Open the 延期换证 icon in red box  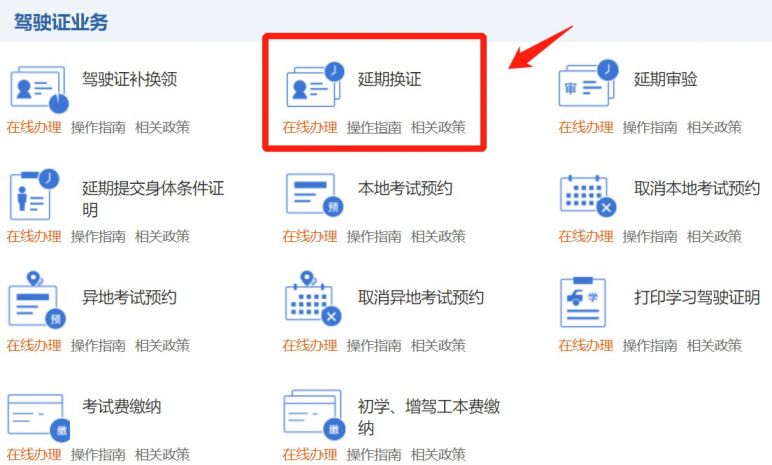point(315,85)
